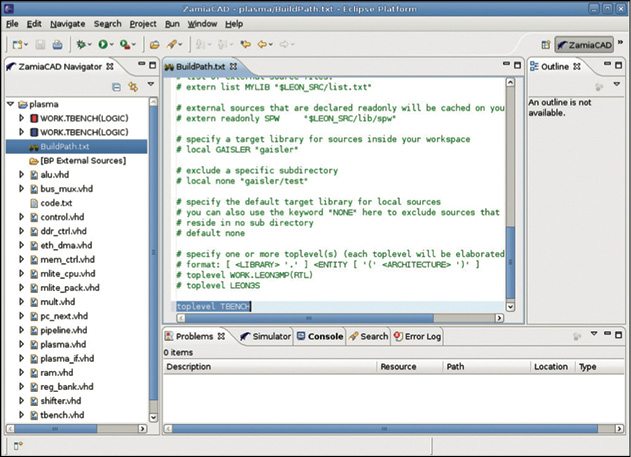The height and width of the screenshot is (457, 631).
Task: Click the Print icon in the toolbar
Action: pos(59,45)
